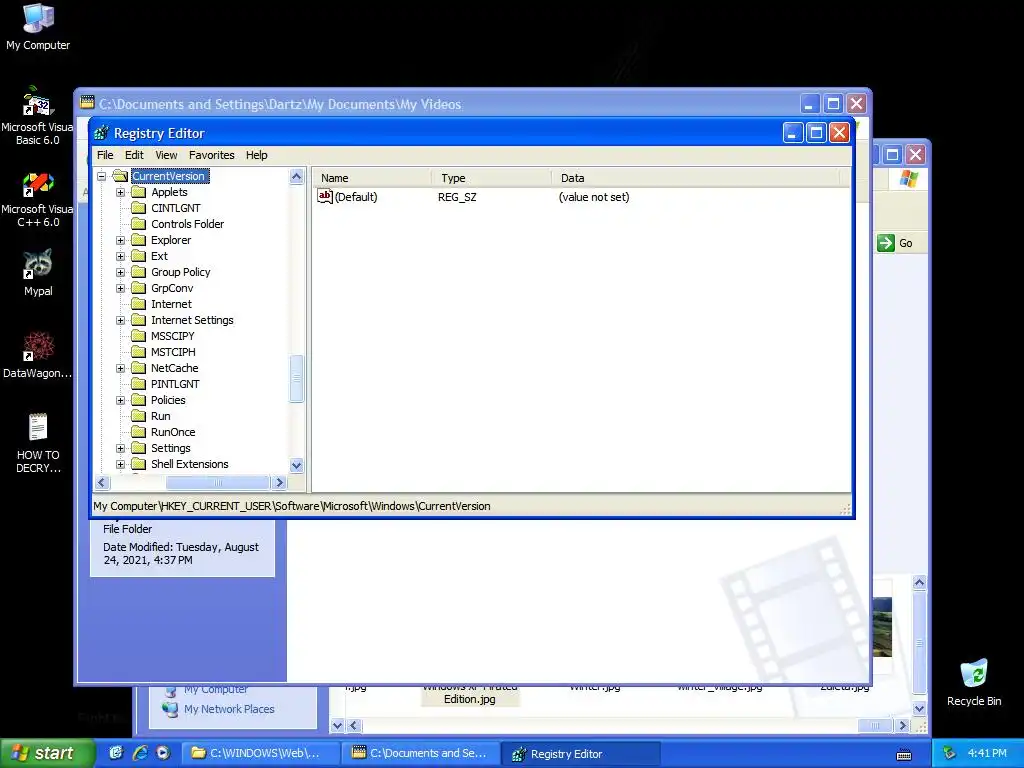The image size is (1024, 768).
Task: Expand the Policies key
Action: pyautogui.click(x=121, y=400)
